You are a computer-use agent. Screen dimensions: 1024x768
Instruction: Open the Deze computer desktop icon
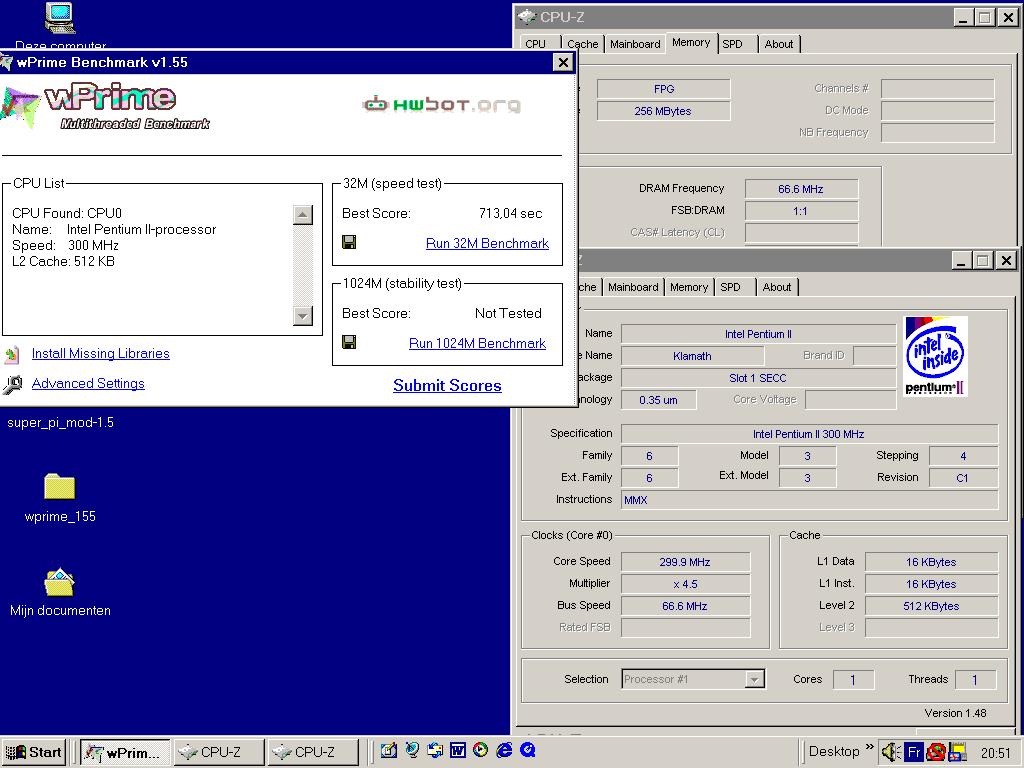pos(59,18)
